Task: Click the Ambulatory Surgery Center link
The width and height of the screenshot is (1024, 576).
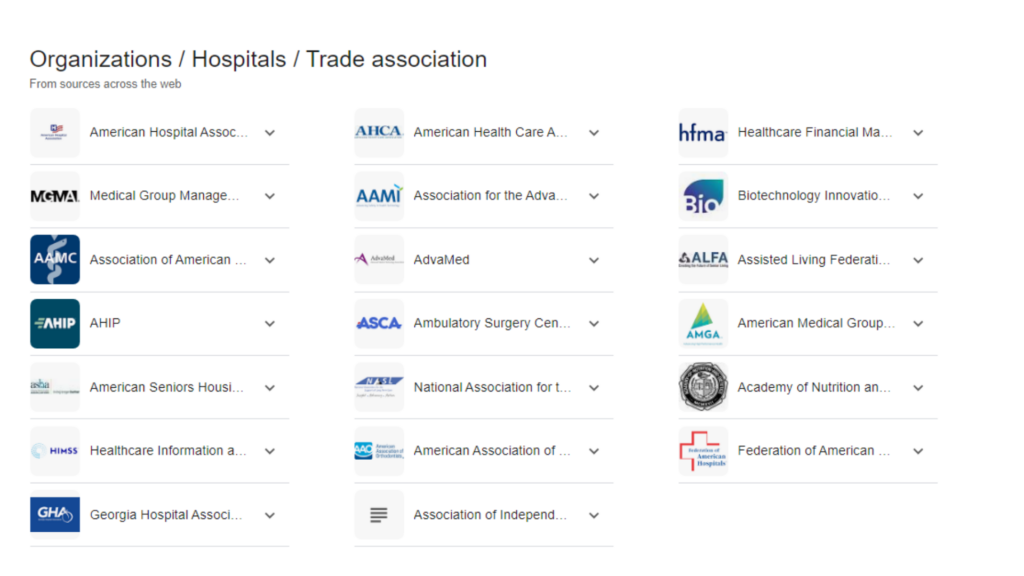Action: click(494, 323)
